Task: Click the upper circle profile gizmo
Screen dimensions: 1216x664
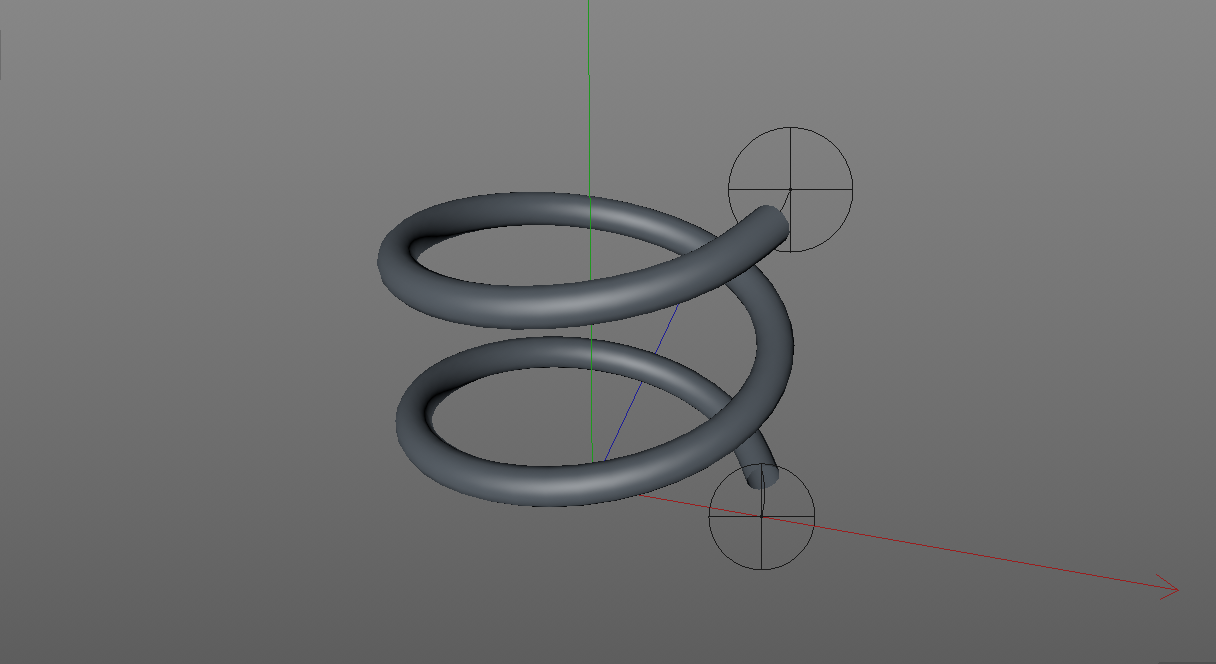Action: click(x=790, y=189)
